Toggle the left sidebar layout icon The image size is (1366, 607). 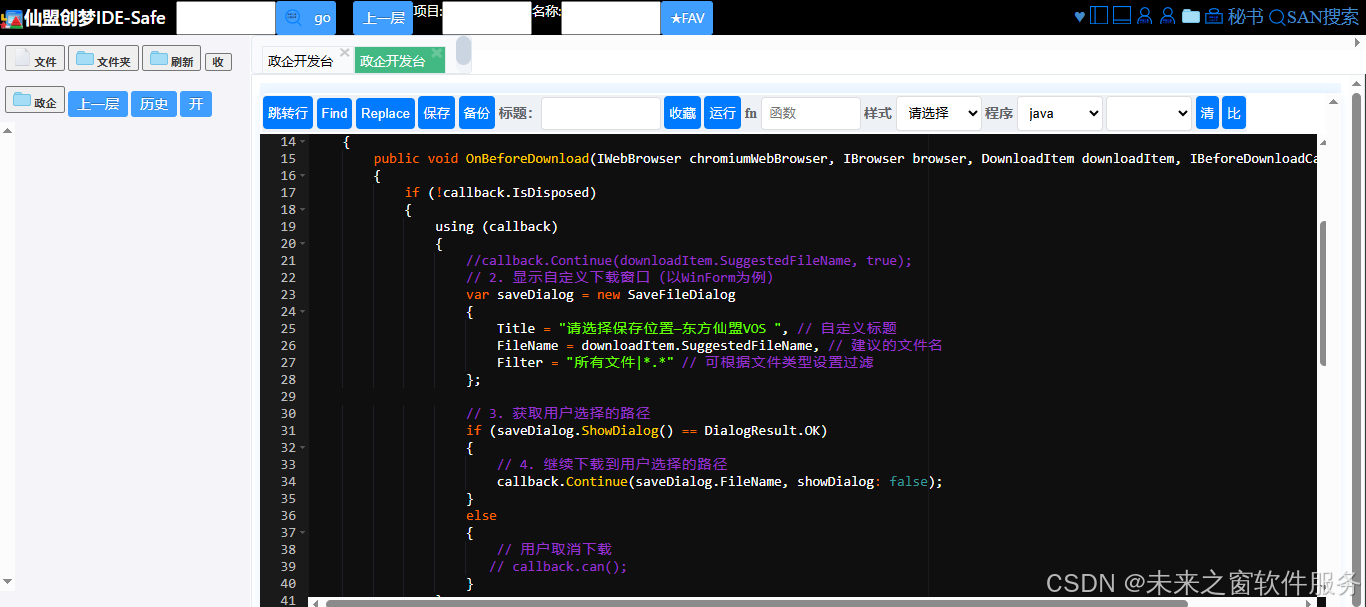[1099, 16]
